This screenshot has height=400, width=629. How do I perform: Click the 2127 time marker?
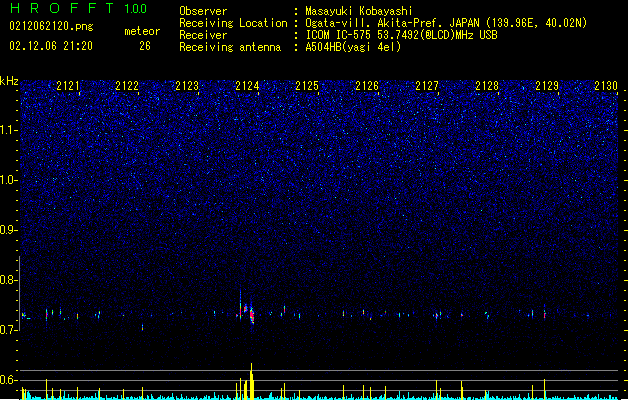click(427, 86)
